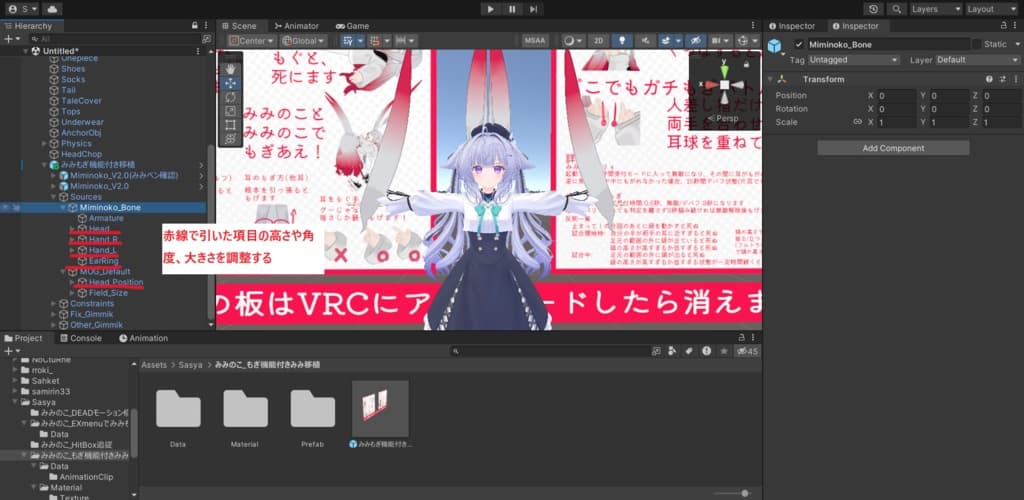Screen dimensions: 1024x500
Task: Collapse the Miminoko_Bone tree node
Action: (x=64, y=208)
